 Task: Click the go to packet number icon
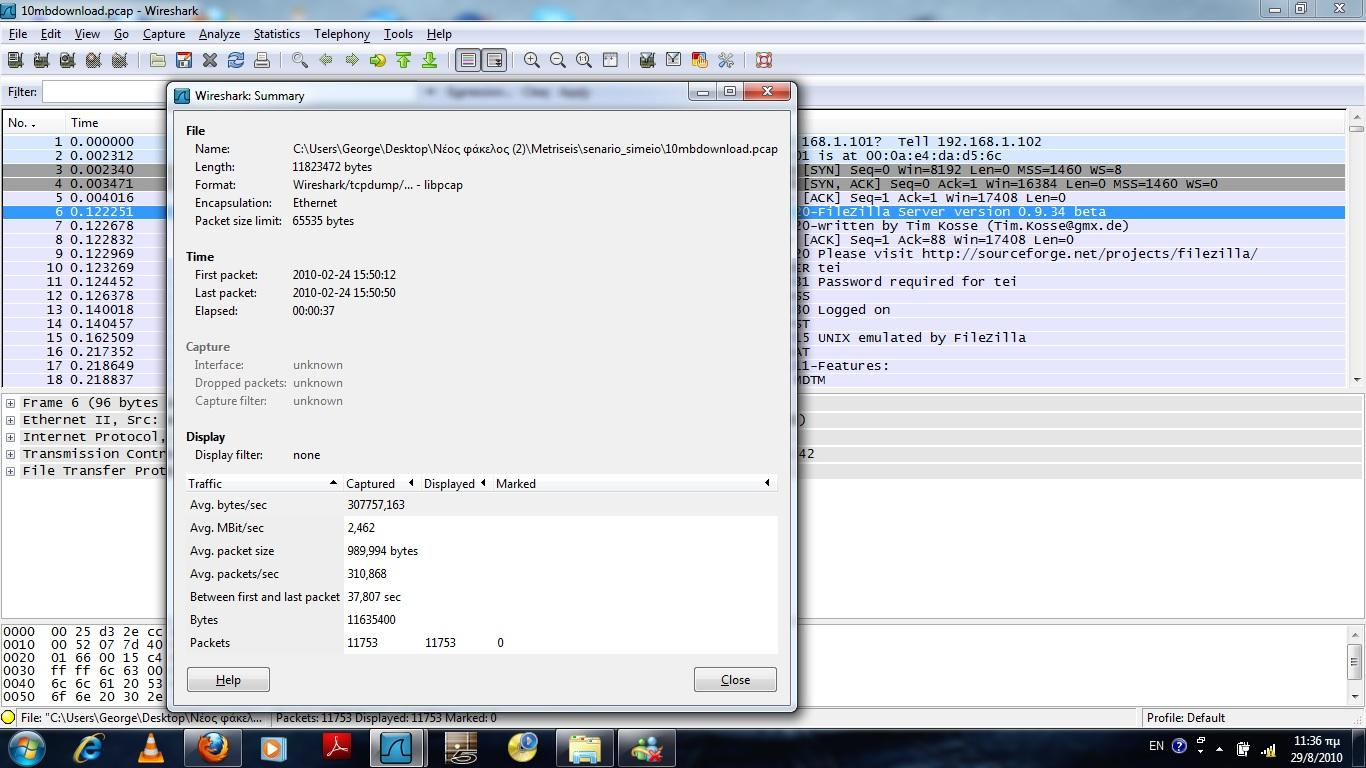pos(378,60)
